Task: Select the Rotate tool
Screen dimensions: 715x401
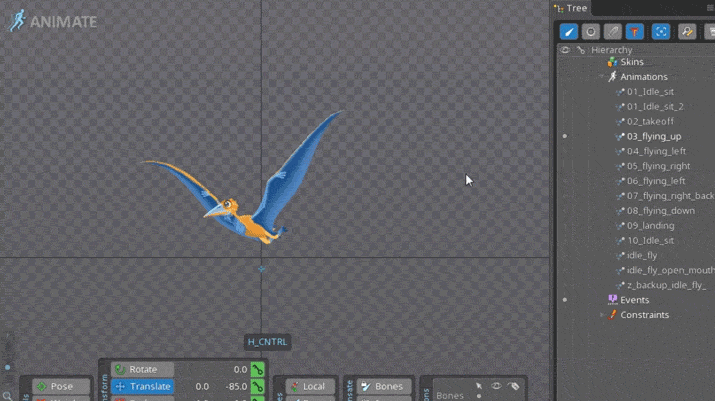Action: tap(142, 369)
